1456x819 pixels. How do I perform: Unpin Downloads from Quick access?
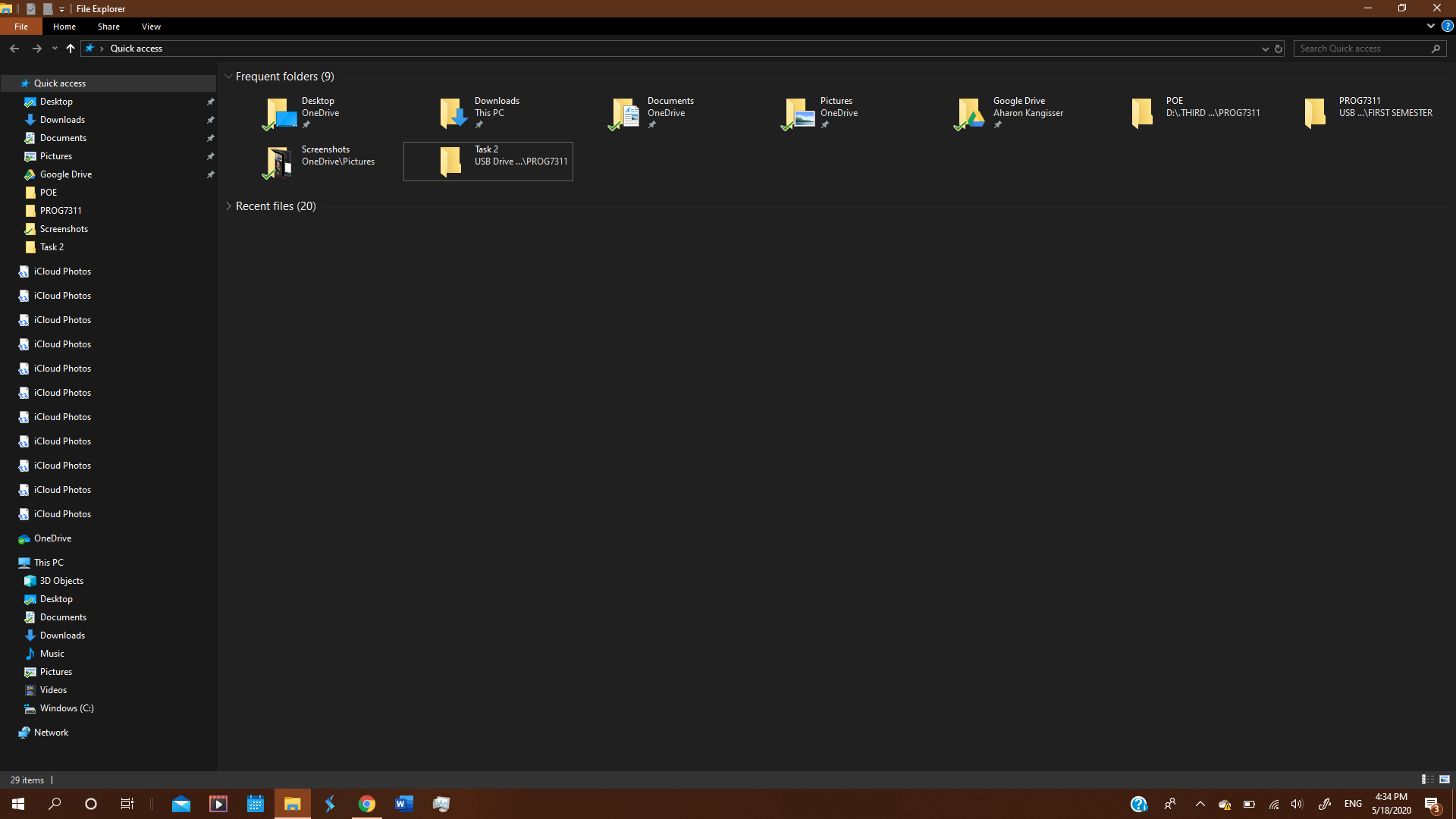(x=211, y=119)
